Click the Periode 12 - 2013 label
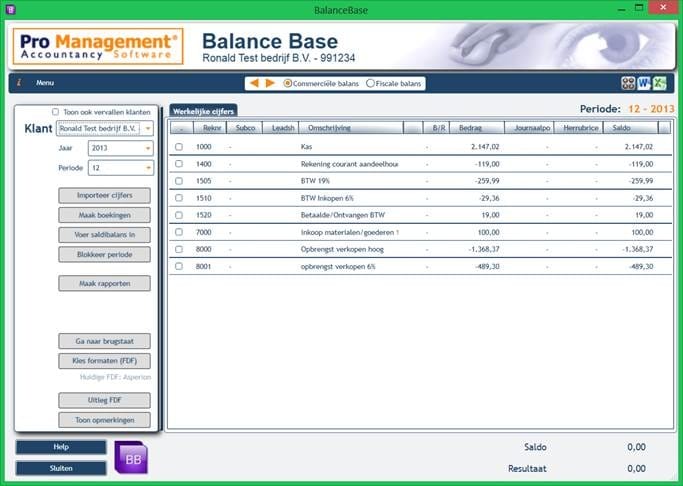Screen dimensions: 683x486 pyautogui.click(x=627, y=109)
